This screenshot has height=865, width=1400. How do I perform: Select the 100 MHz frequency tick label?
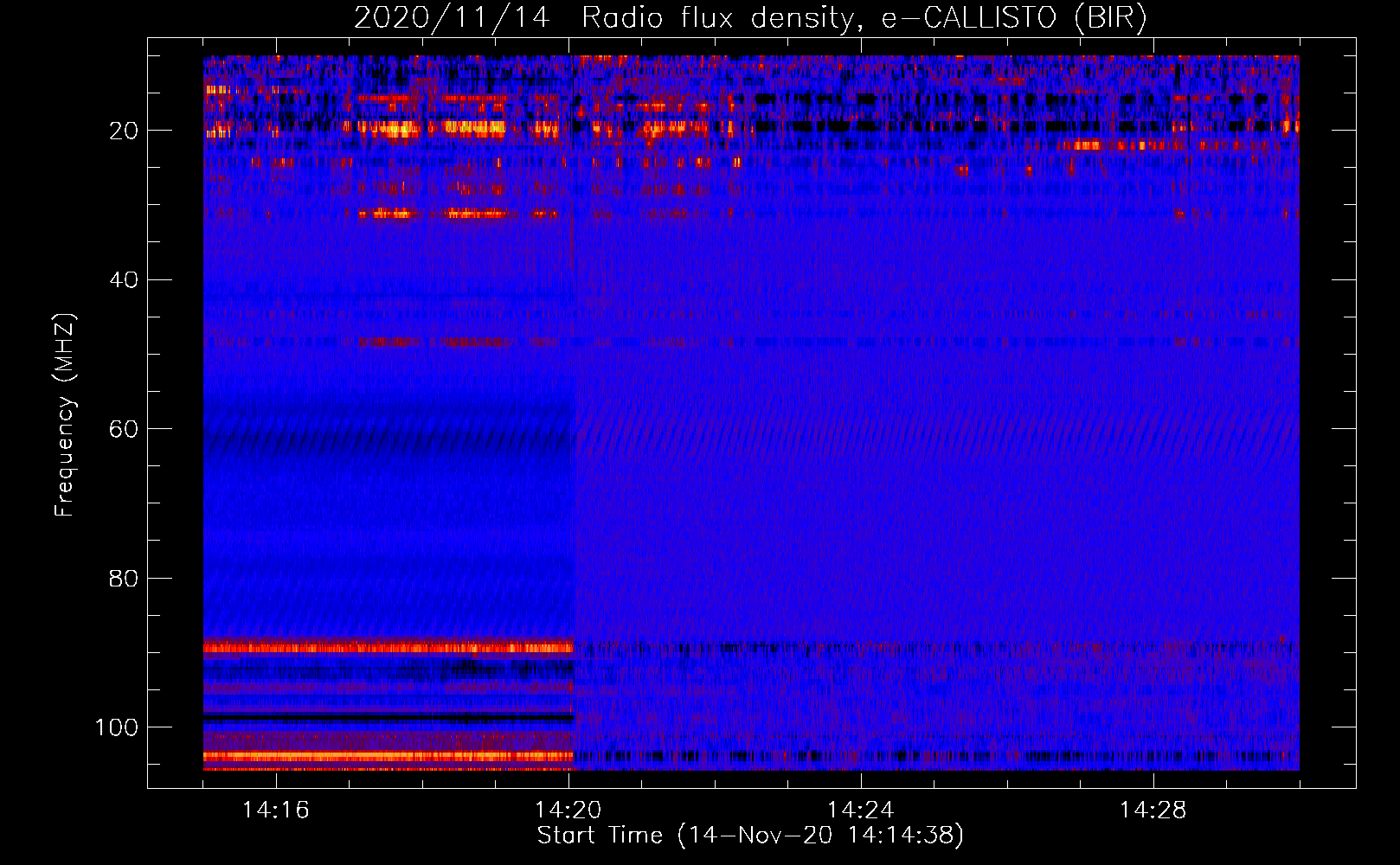(117, 727)
